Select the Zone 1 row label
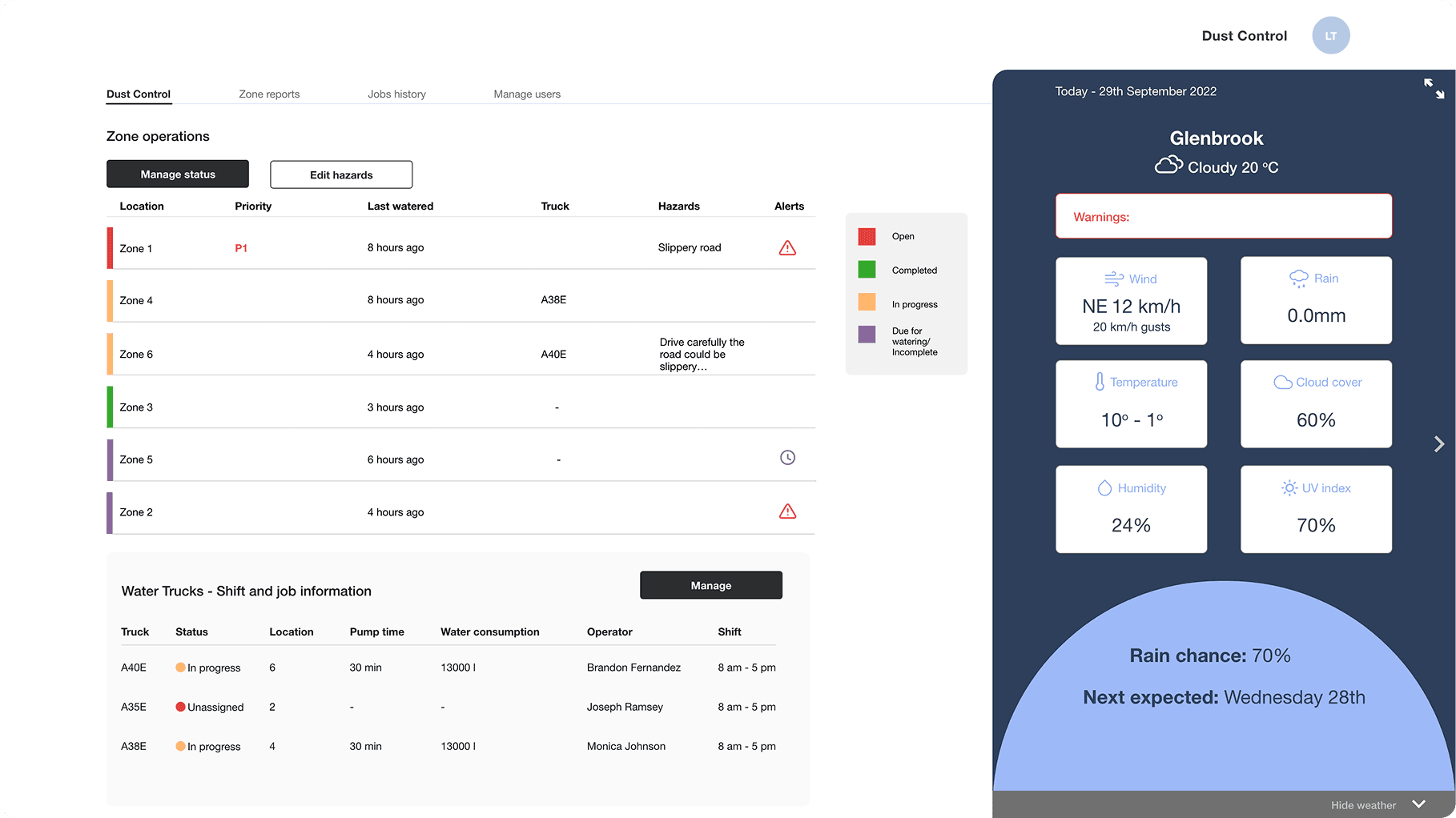Viewport: 1456px width, 818px height. click(135, 249)
